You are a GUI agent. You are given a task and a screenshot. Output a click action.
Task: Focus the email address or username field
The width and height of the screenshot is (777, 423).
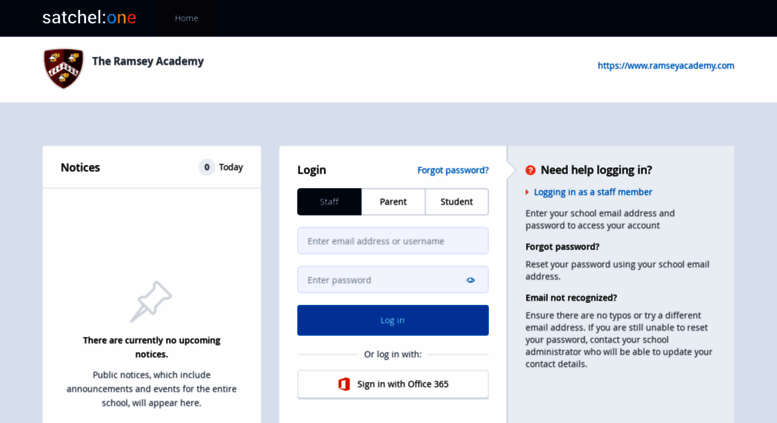[x=393, y=241]
